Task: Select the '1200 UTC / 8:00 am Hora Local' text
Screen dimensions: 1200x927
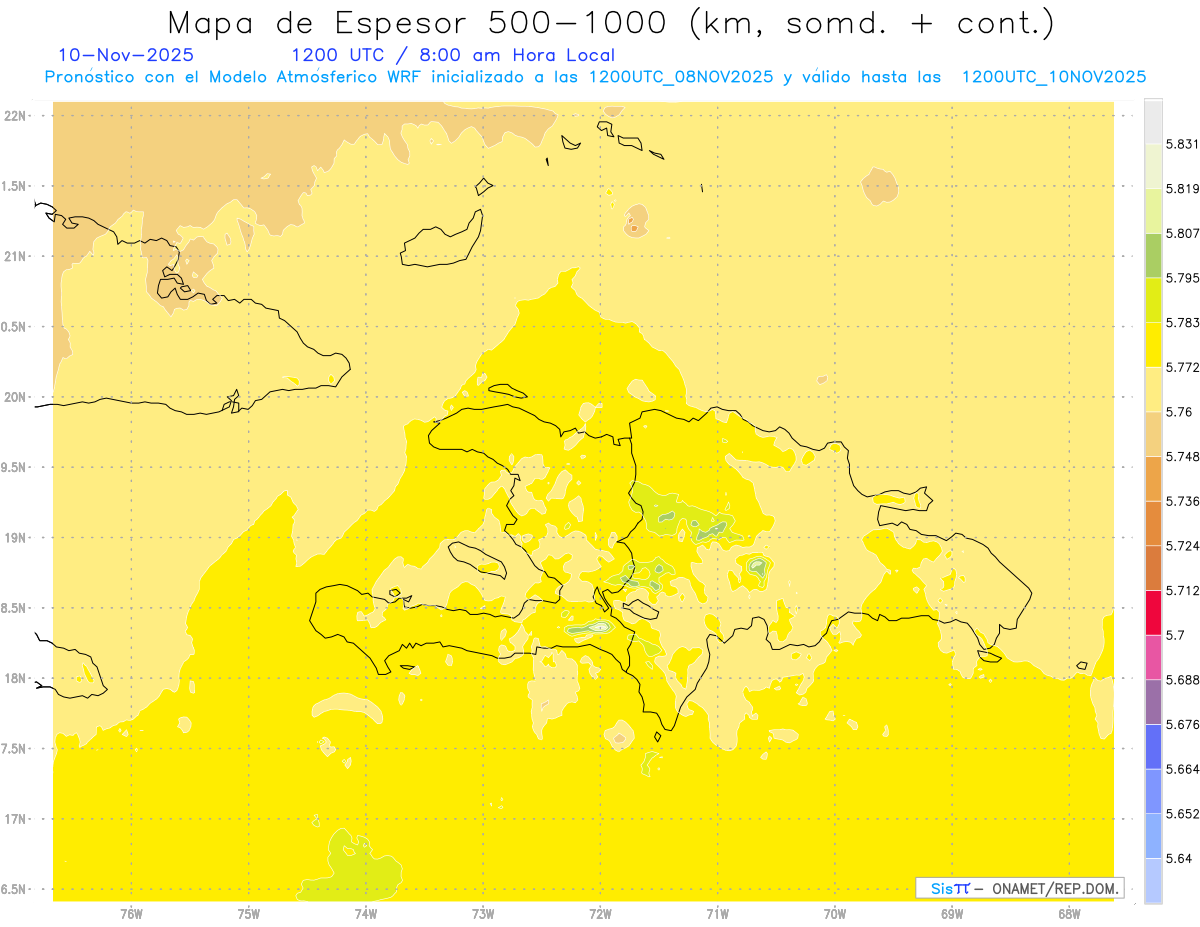Action: click(453, 55)
